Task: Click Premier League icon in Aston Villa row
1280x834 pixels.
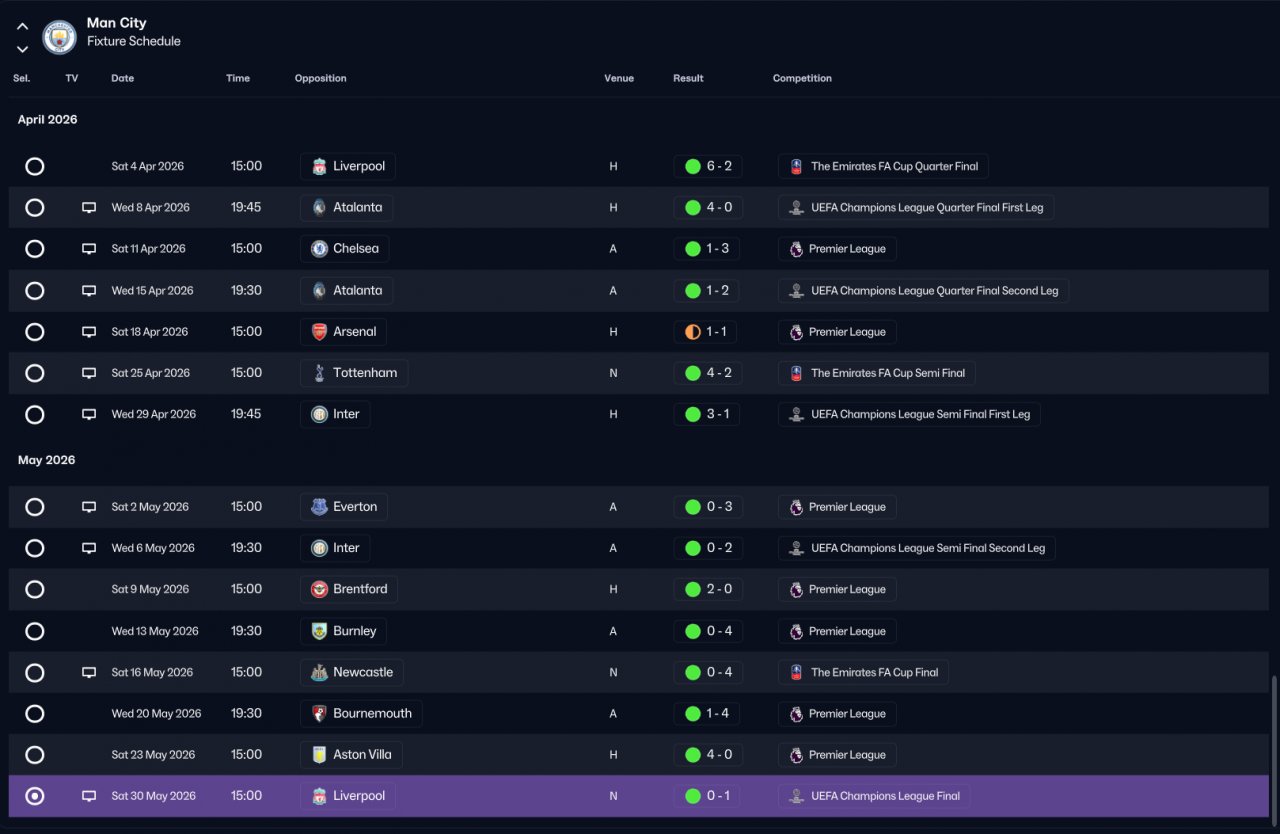Action: (x=796, y=755)
